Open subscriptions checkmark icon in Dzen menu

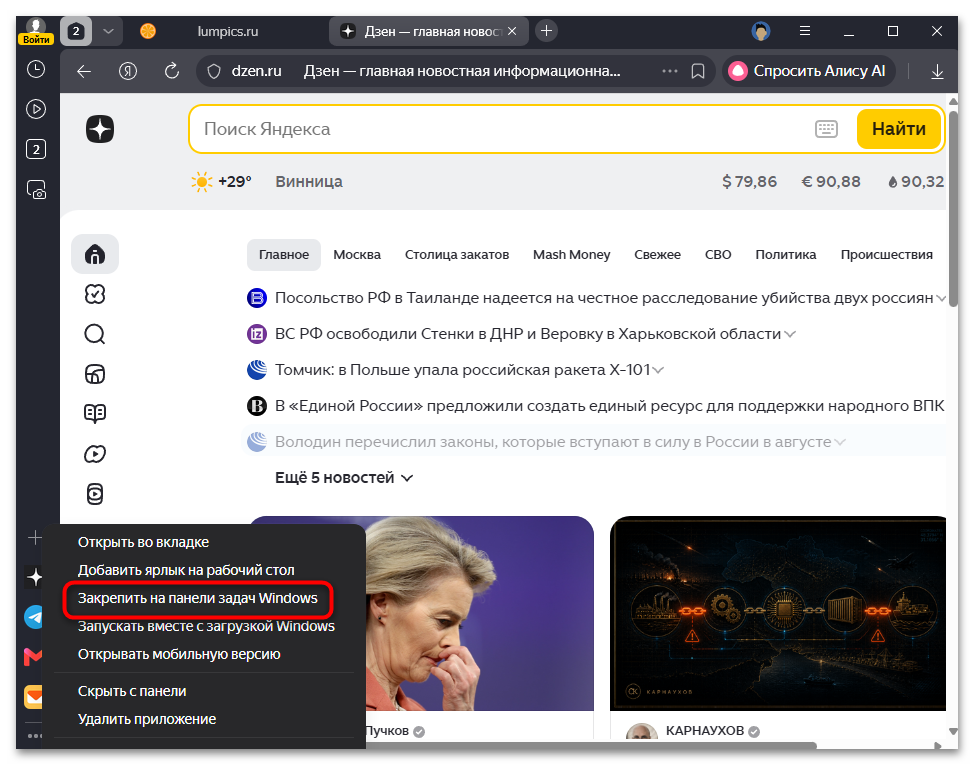95,294
